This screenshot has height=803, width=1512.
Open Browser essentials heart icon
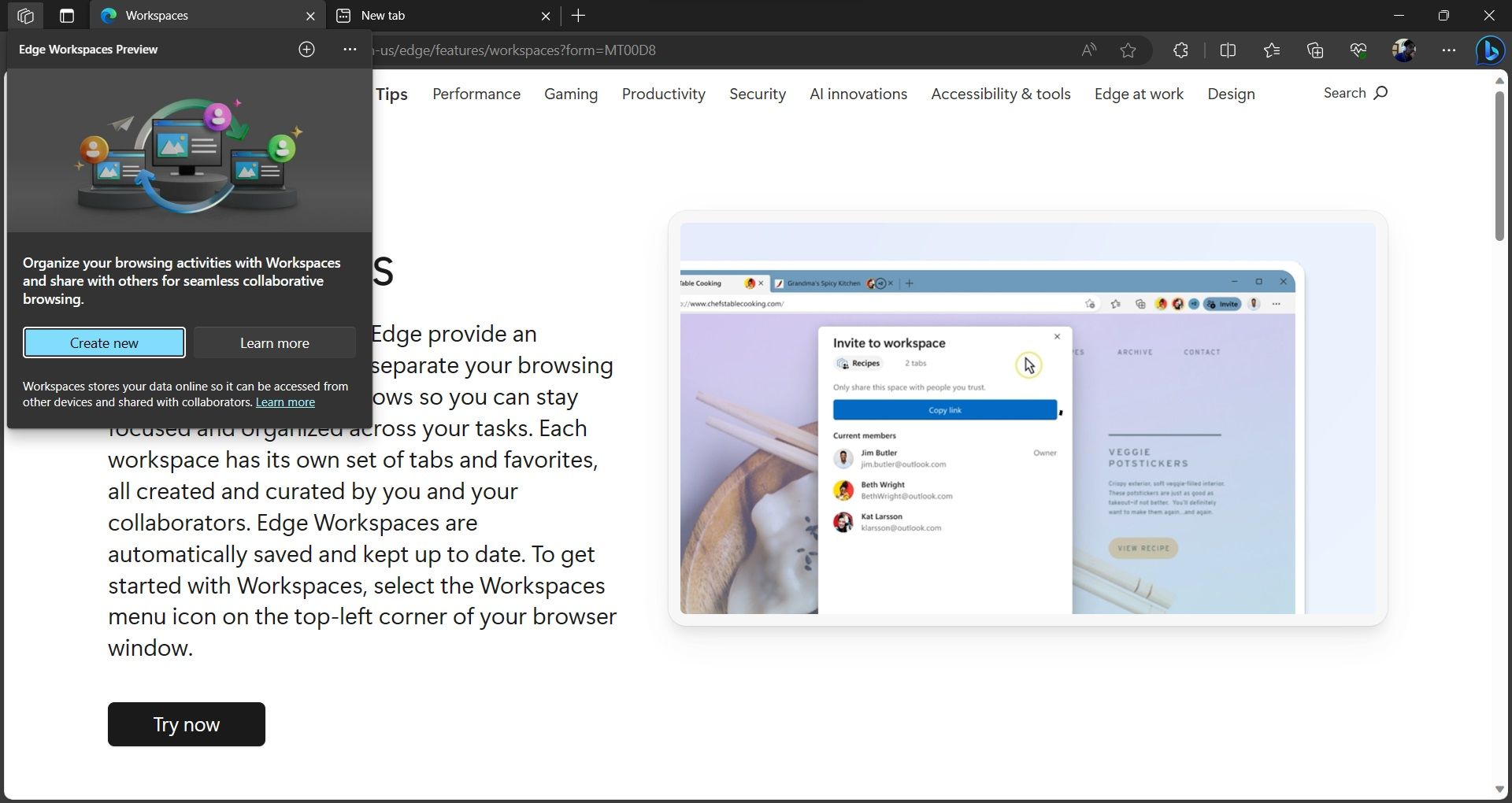[x=1357, y=50]
